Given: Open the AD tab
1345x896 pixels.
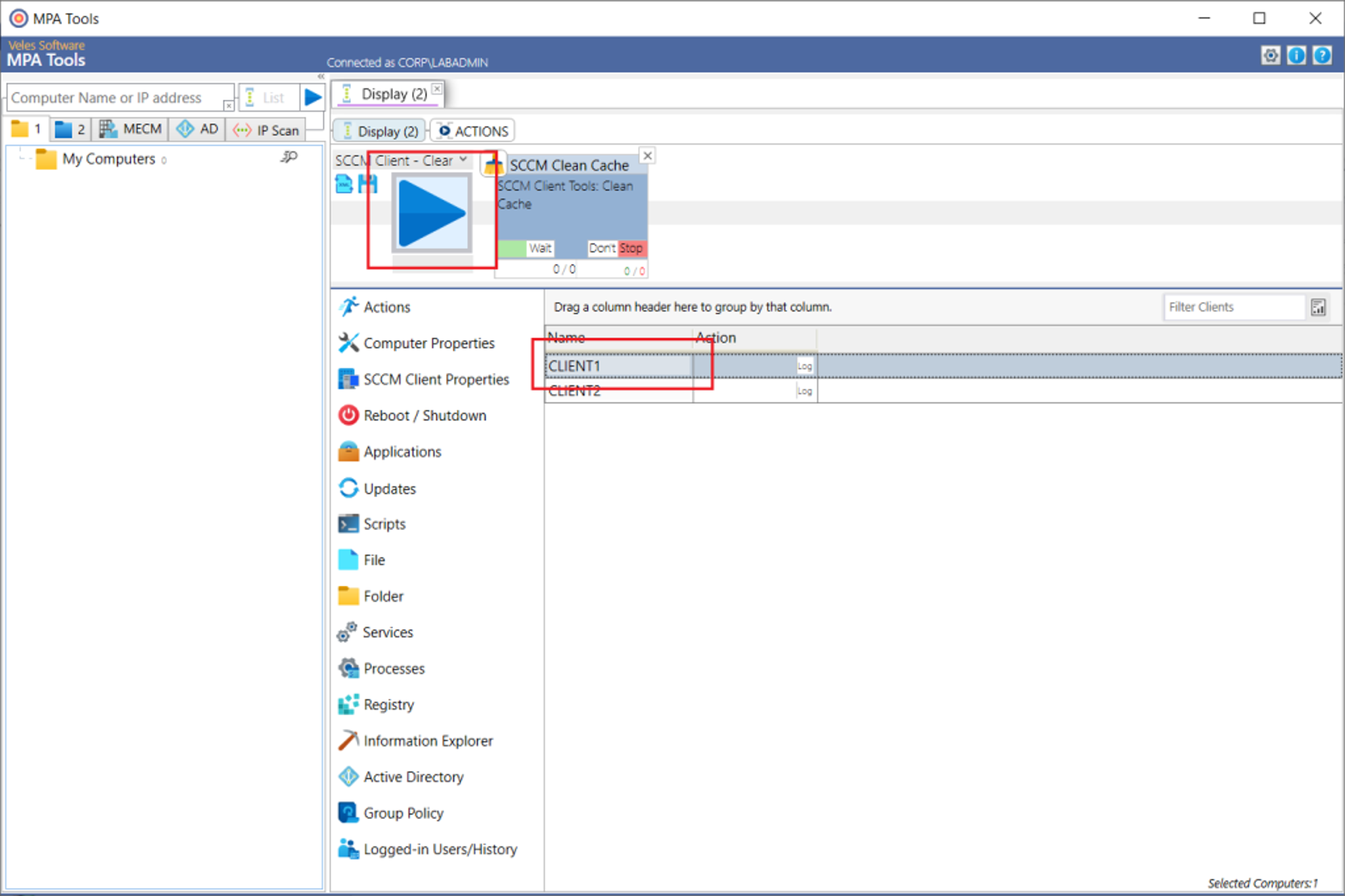Looking at the screenshot, I should coord(197,129).
